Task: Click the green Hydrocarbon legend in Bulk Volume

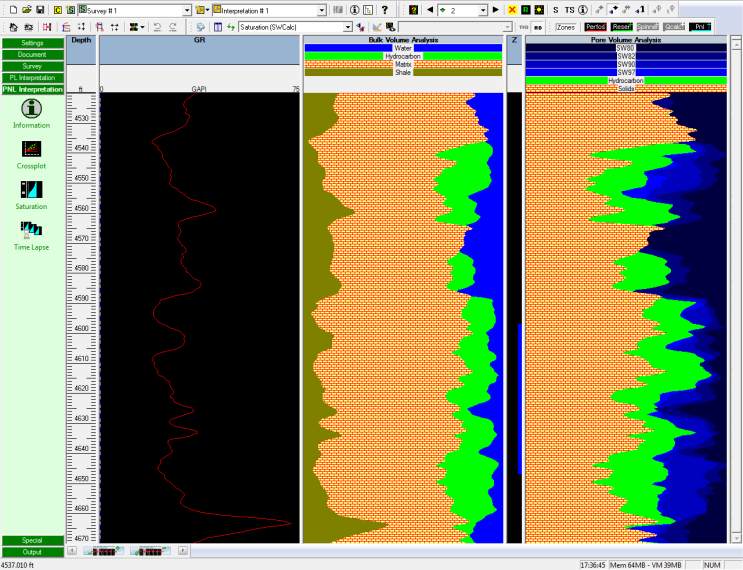Action: click(x=403, y=56)
